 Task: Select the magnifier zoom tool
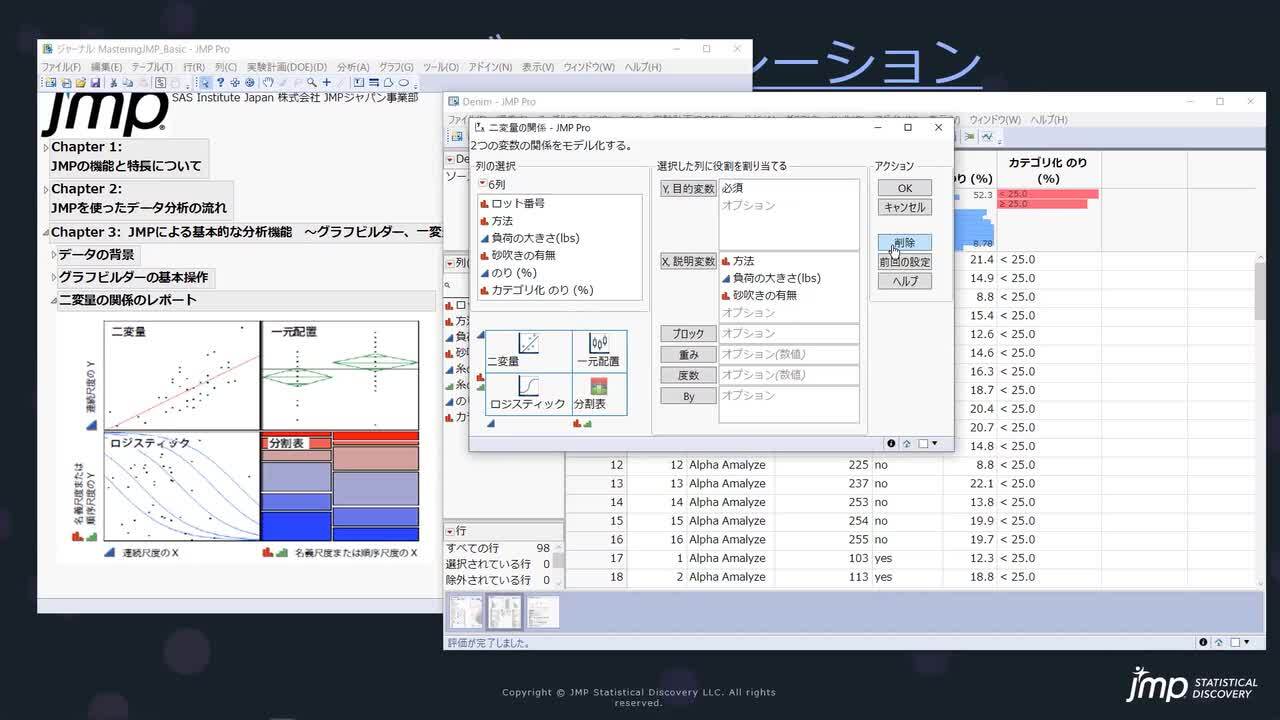312,83
